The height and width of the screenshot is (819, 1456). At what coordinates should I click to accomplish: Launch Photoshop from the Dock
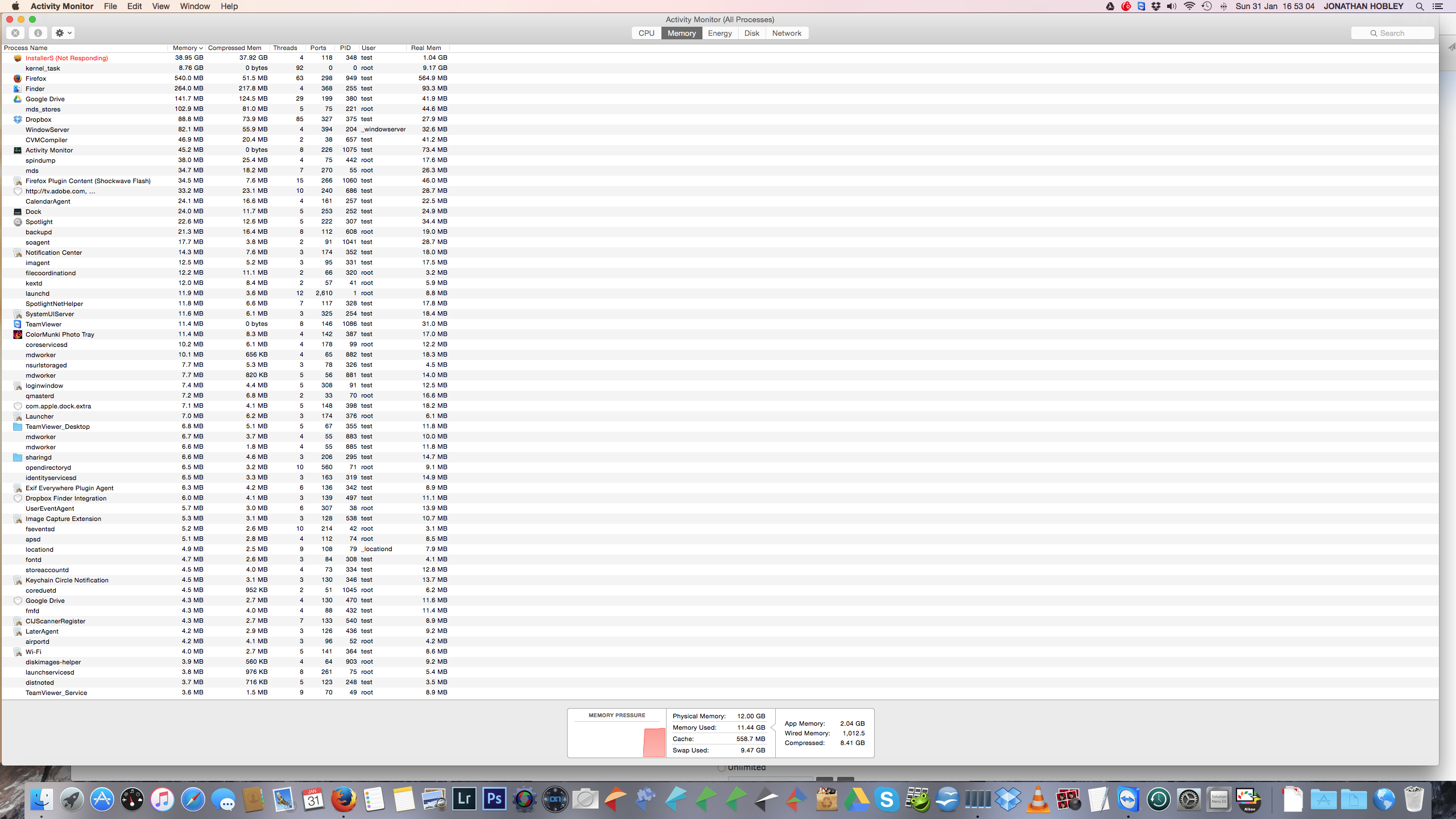(x=494, y=799)
